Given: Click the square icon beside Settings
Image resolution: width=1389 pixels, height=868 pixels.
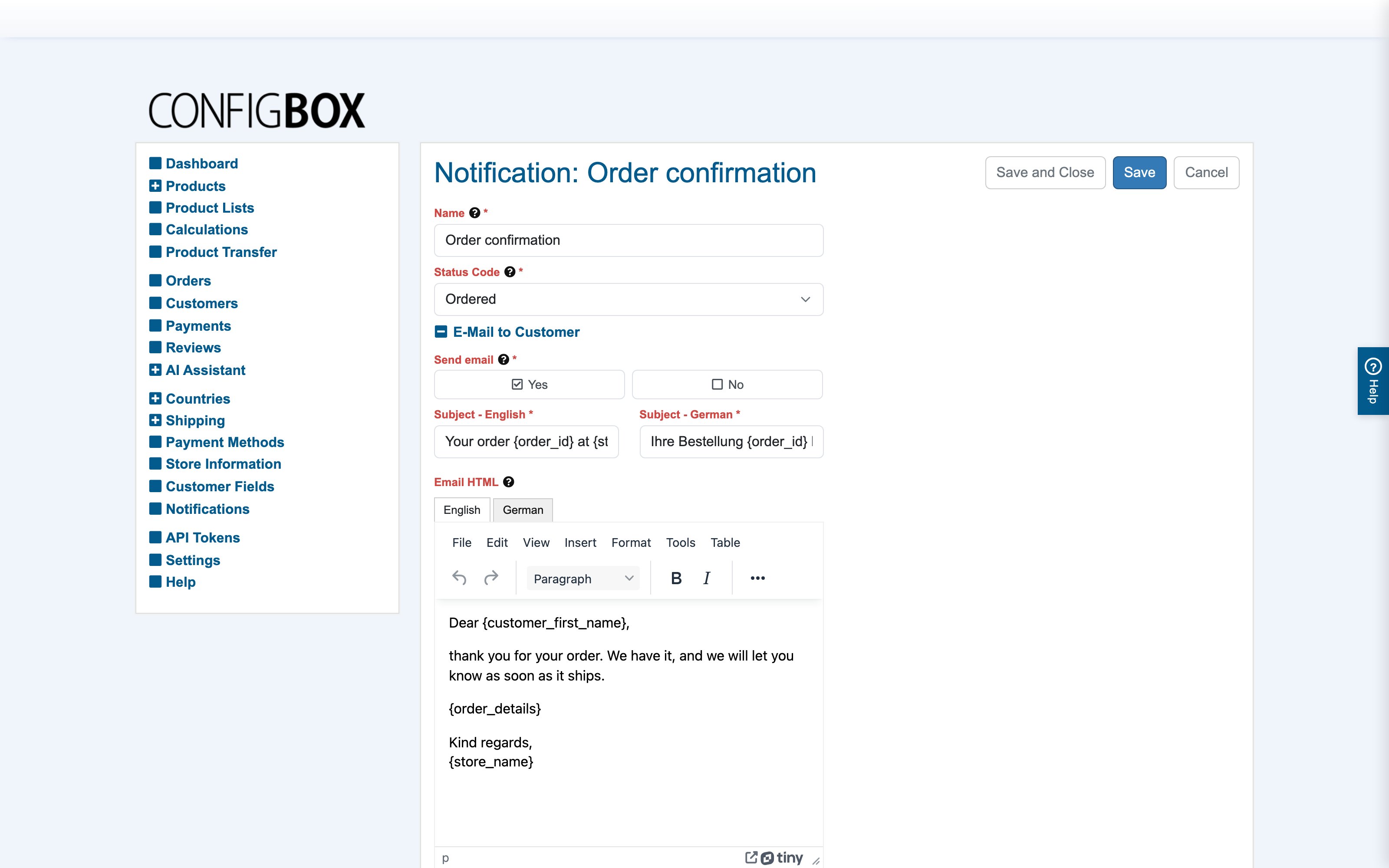Looking at the screenshot, I should (155, 560).
